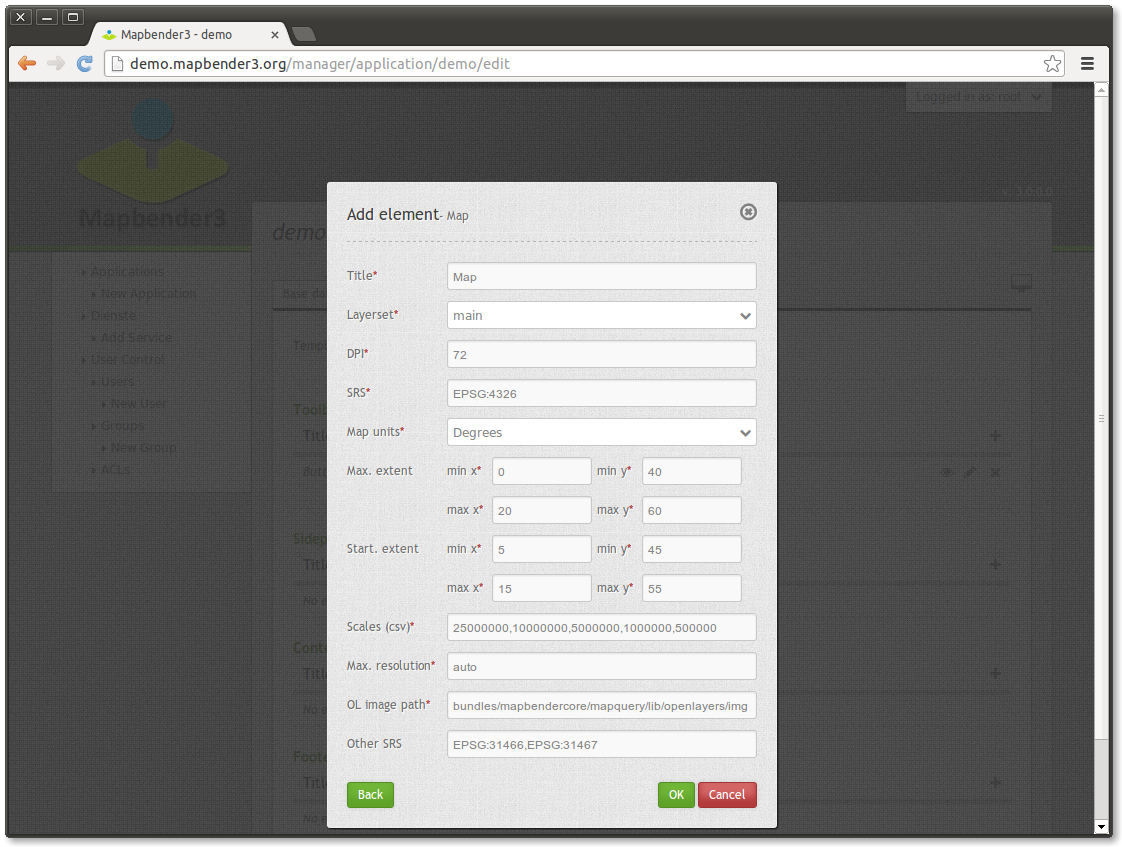
Task: Reload the page with the refresh icon
Action: [x=84, y=64]
